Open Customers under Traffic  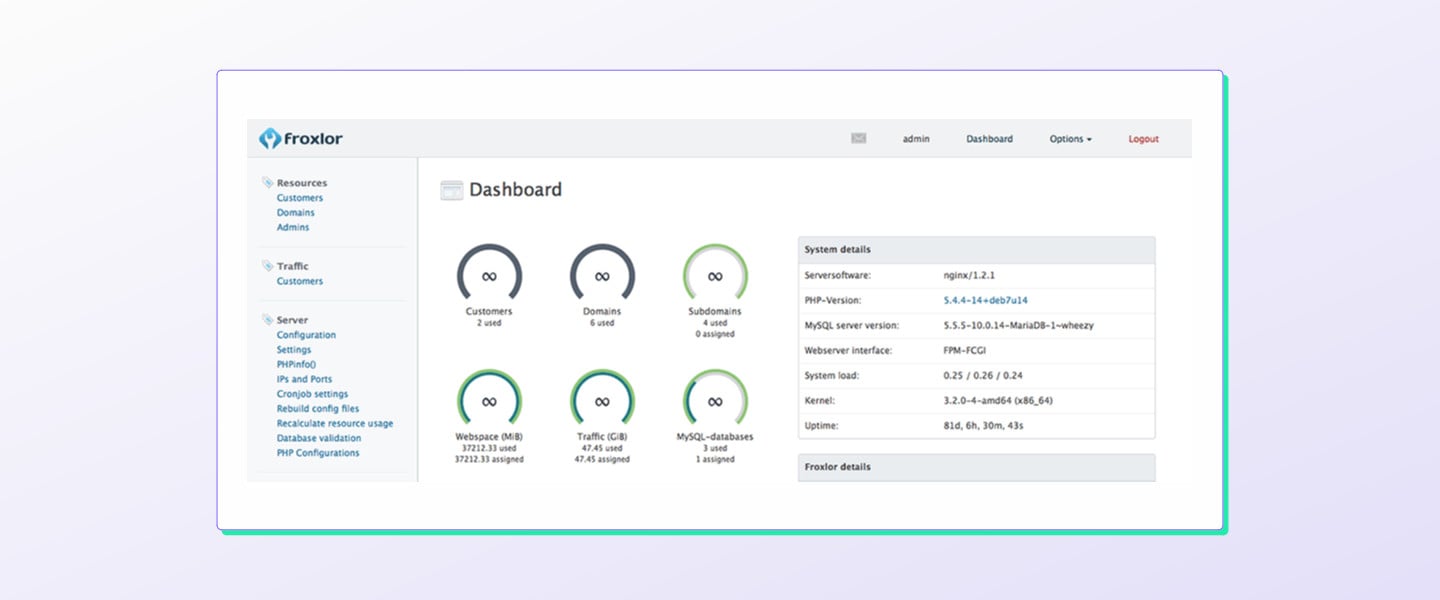click(300, 281)
